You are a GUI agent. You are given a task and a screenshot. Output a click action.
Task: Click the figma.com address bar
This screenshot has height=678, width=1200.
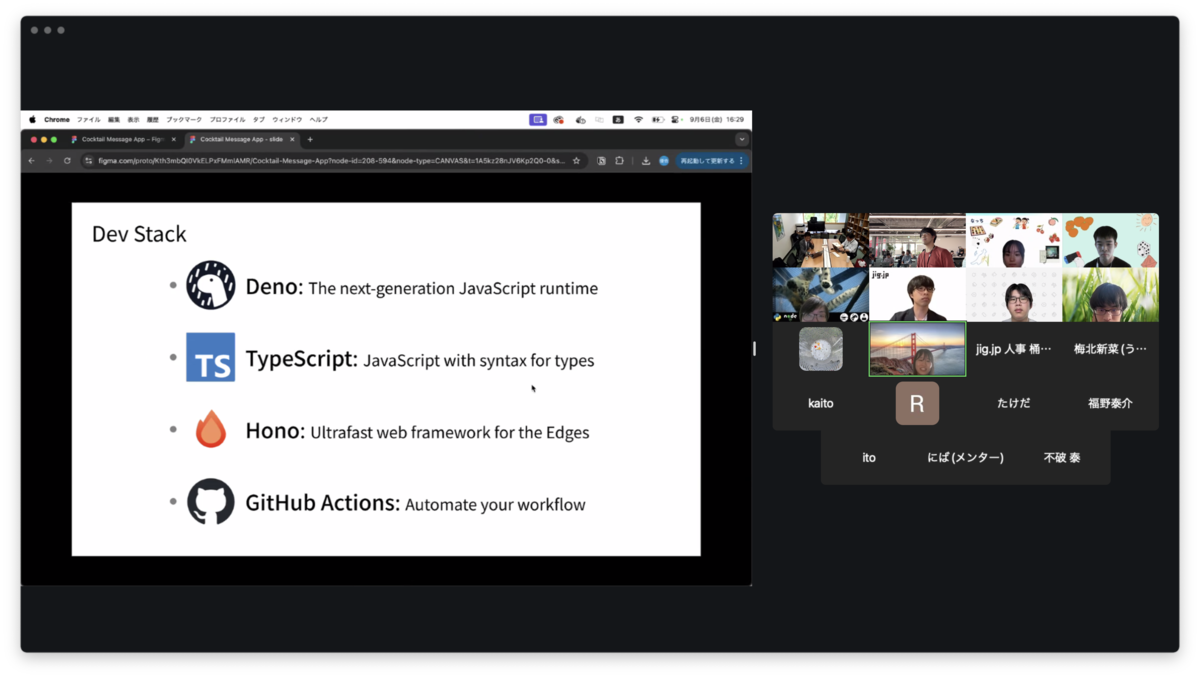point(332,160)
